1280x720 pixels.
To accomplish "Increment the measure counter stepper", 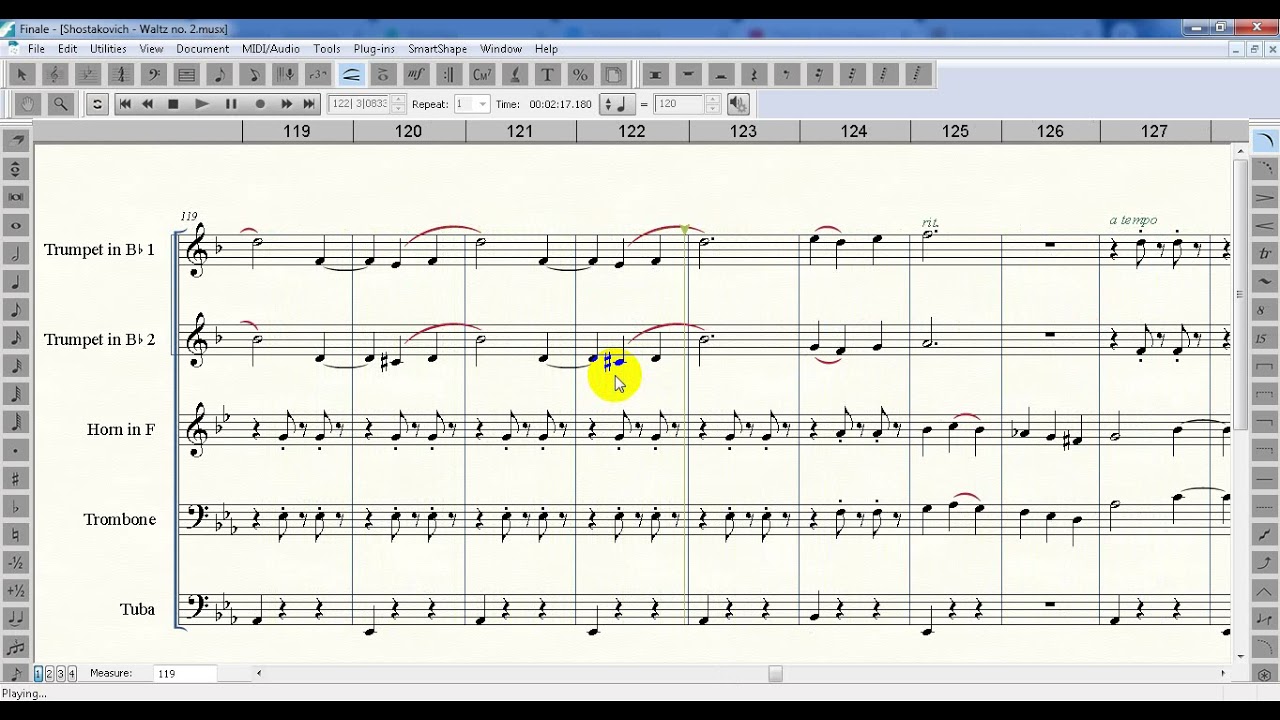I will (398, 99).
